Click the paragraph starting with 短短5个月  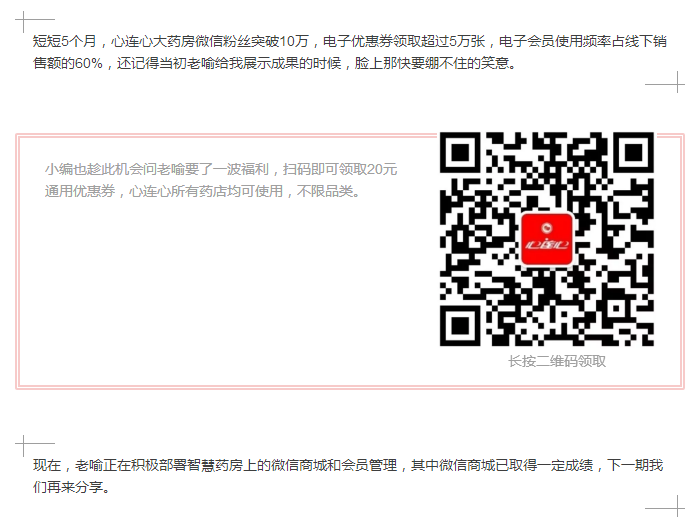point(350,52)
